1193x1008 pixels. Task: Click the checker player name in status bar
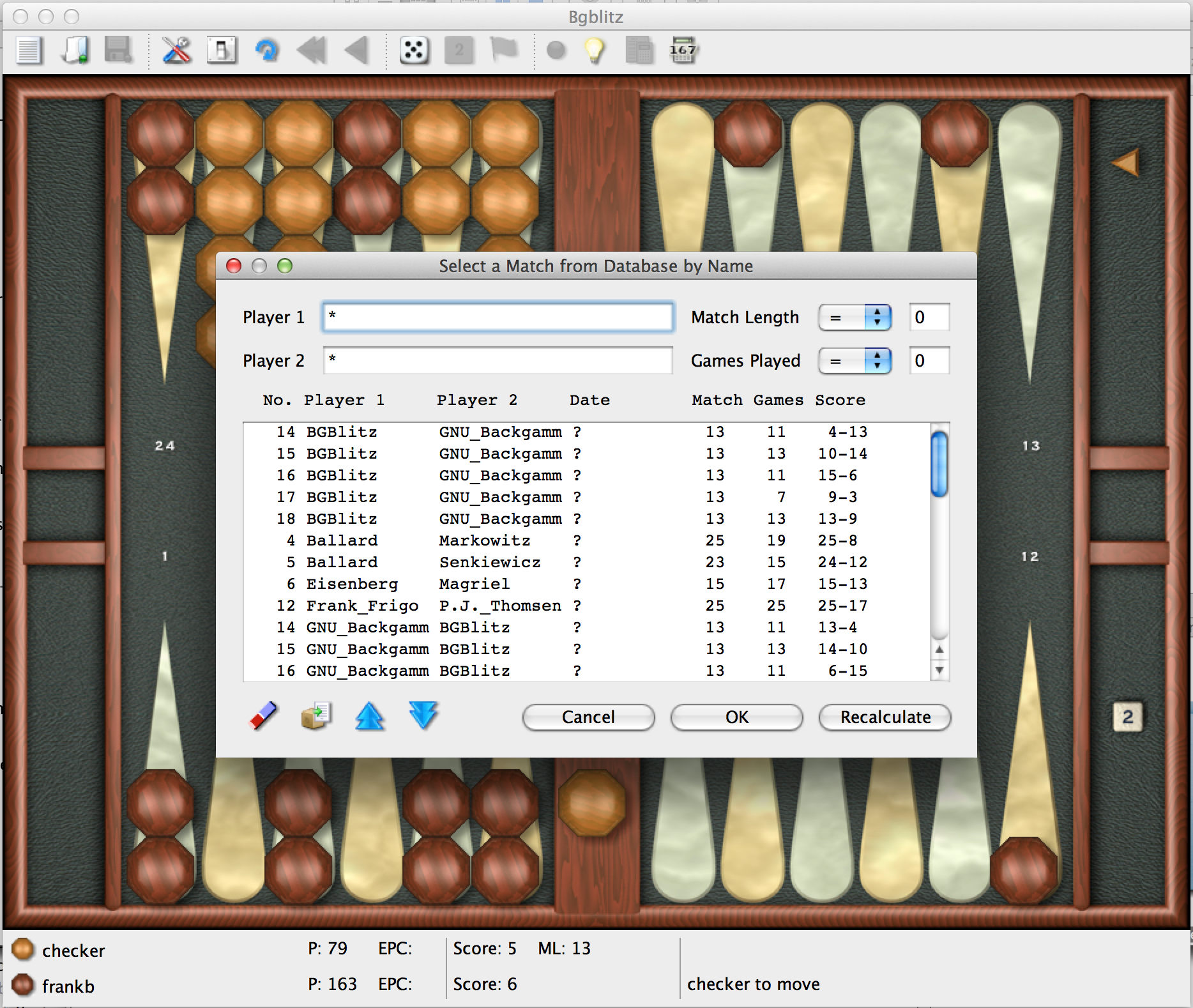point(73,951)
